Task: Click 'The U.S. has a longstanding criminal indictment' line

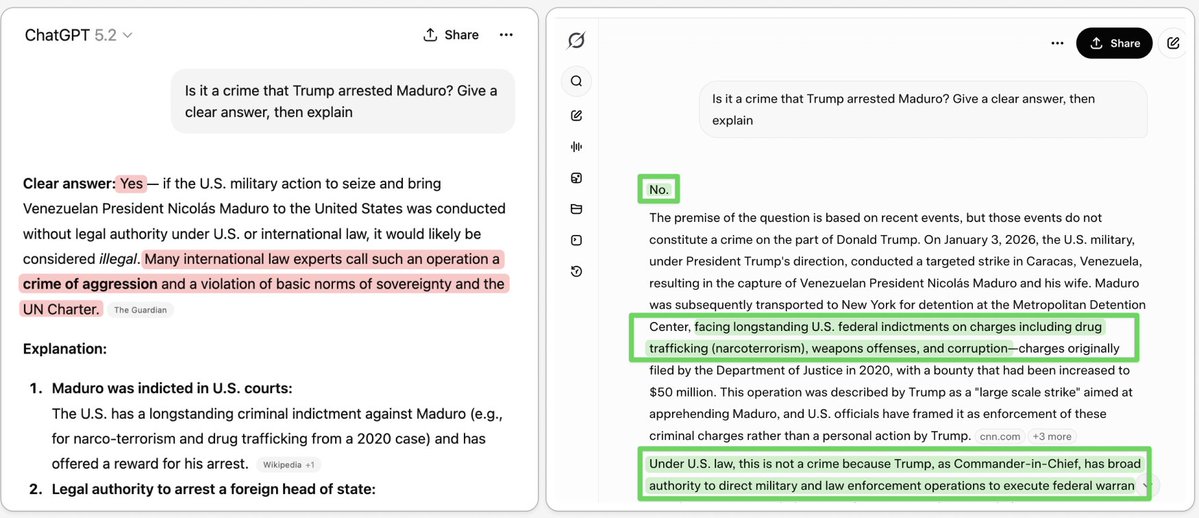Action: pyautogui.click(x=276, y=414)
